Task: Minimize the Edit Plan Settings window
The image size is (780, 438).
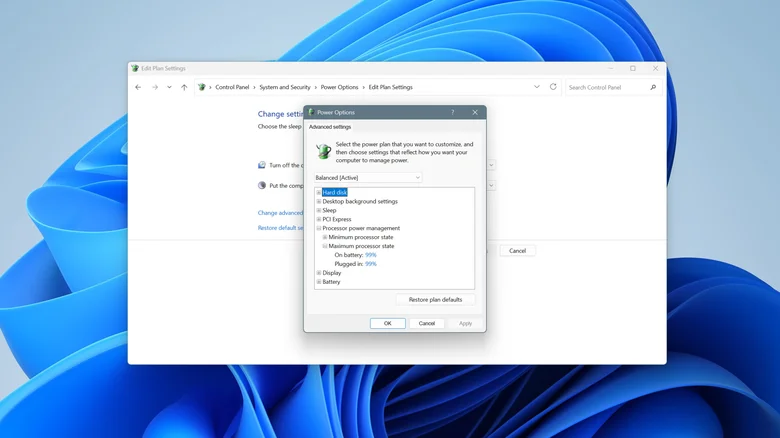Action: click(610, 69)
